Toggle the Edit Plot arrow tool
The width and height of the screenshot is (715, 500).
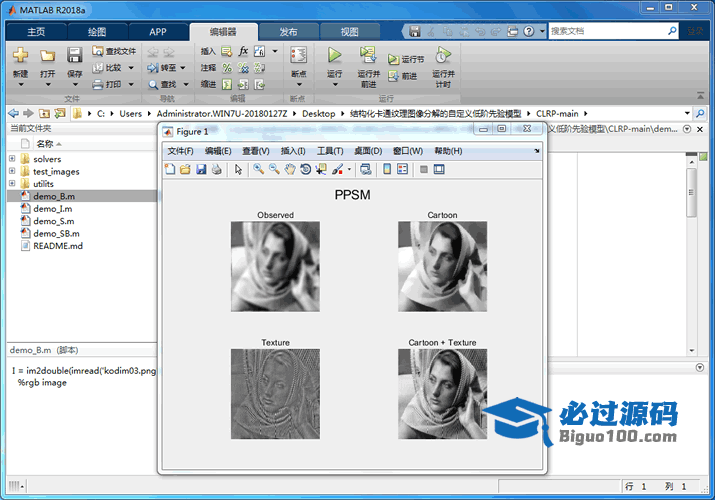tap(238, 169)
